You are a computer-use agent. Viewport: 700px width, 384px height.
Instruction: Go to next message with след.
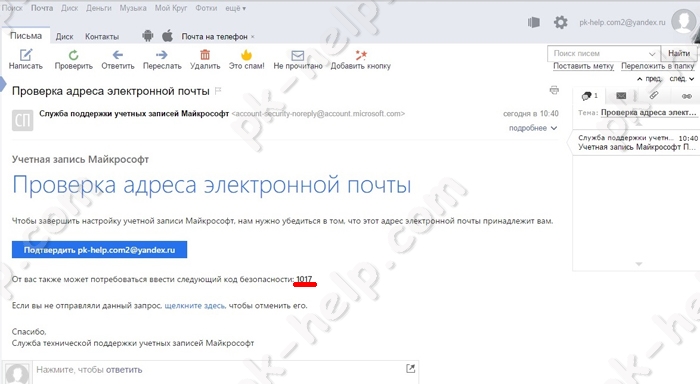682,79
